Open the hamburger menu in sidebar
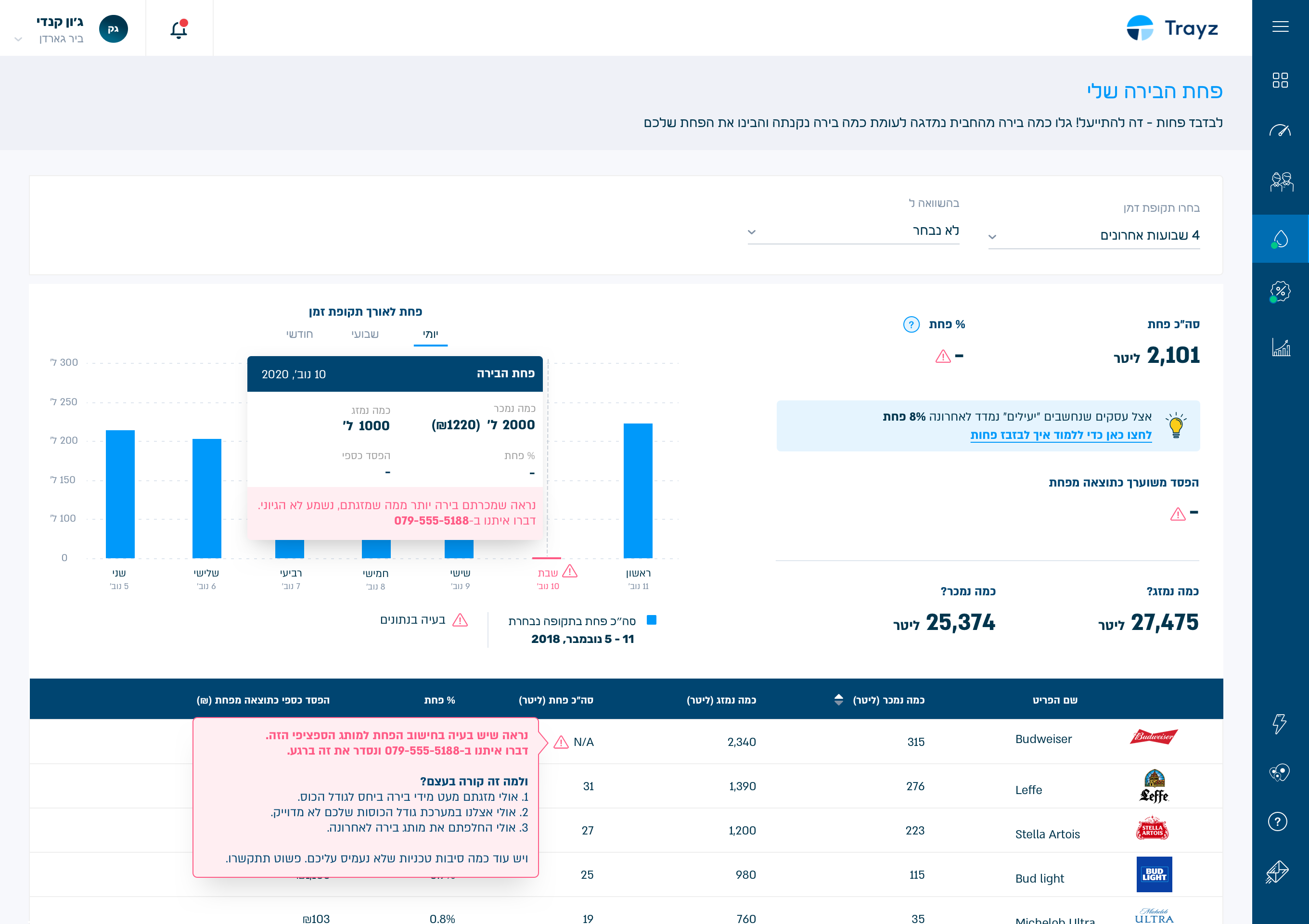1309x924 pixels. pyautogui.click(x=1280, y=27)
